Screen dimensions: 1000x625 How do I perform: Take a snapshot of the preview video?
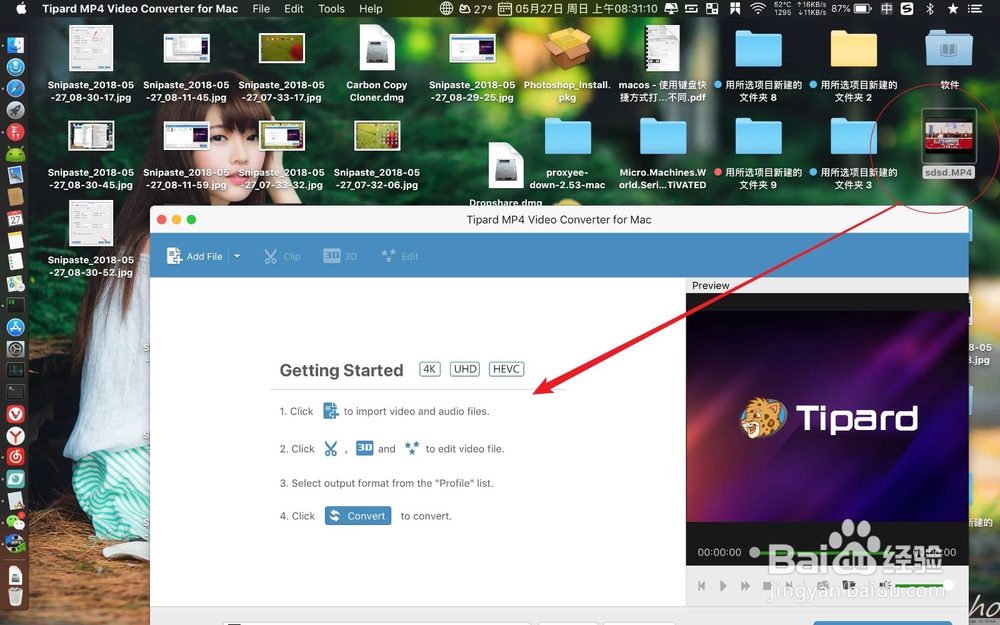(822, 585)
